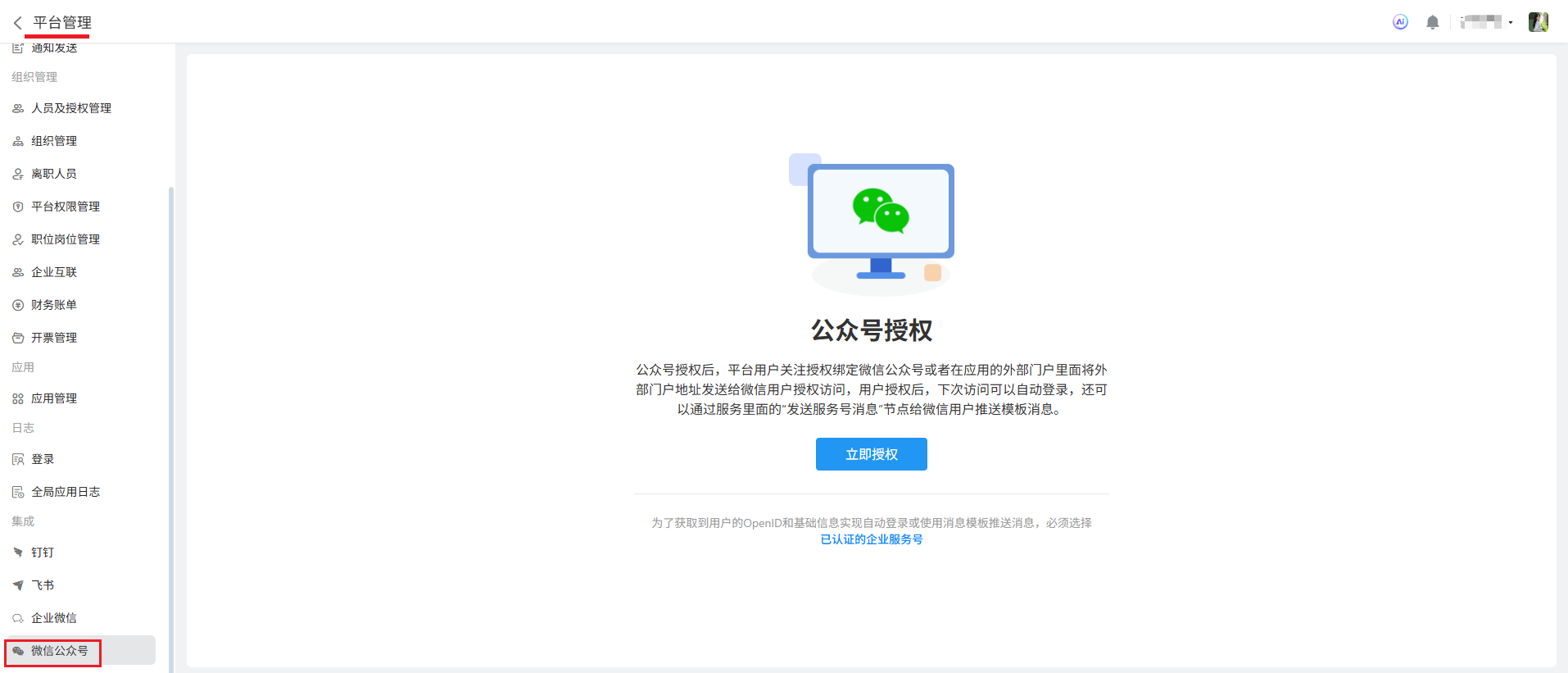Click the back arrow beside 平台管理
Viewport: 1568px width, 673px height.
point(17,23)
